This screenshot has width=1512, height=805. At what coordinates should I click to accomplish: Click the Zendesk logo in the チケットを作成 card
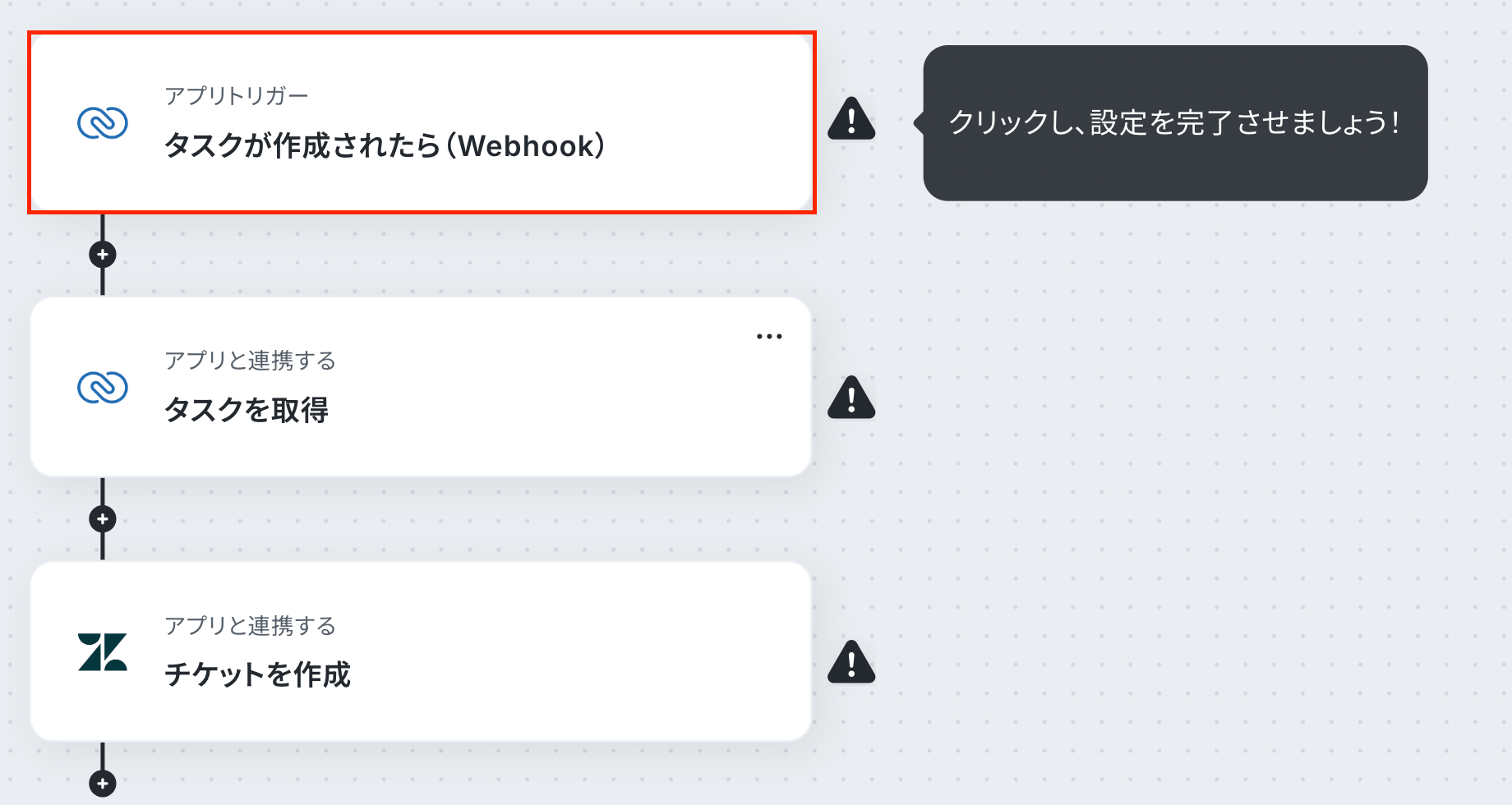(x=103, y=652)
